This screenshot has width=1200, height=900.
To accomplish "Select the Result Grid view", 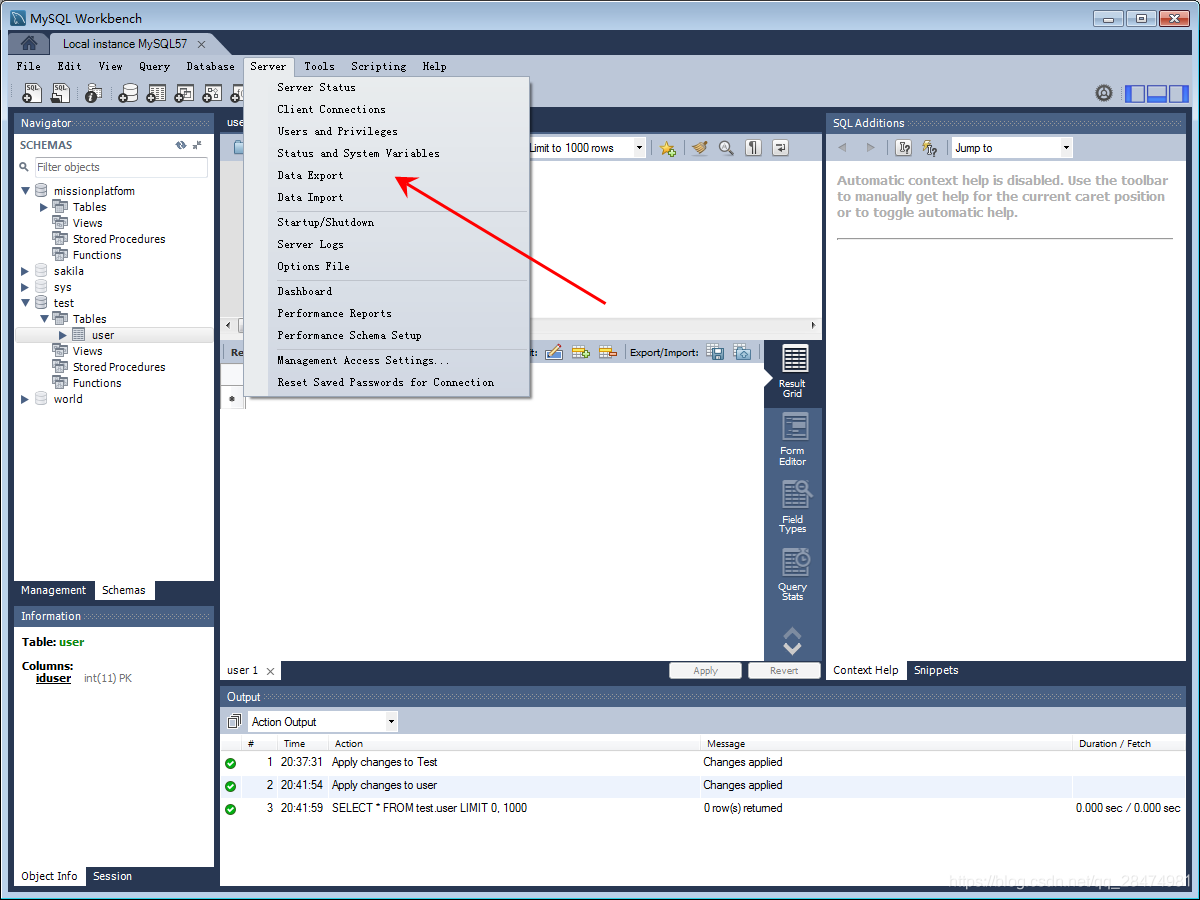I will click(793, 373).
